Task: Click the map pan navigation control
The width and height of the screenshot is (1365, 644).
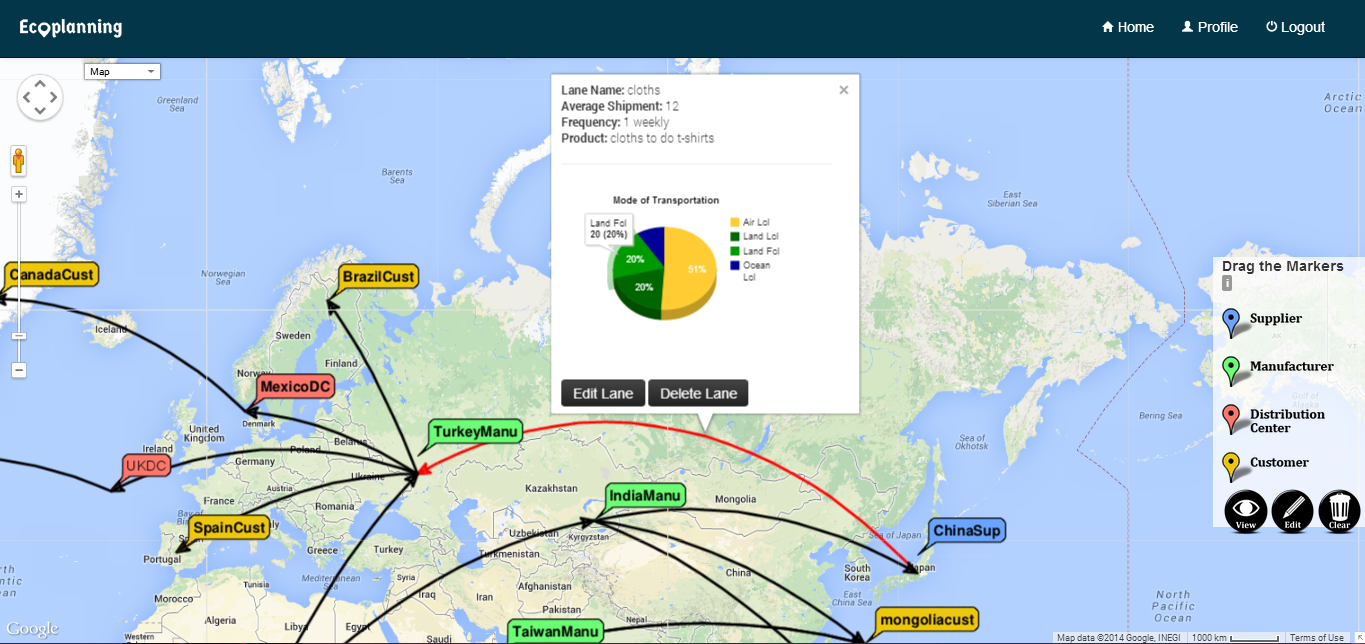Action: coord(40,97)
